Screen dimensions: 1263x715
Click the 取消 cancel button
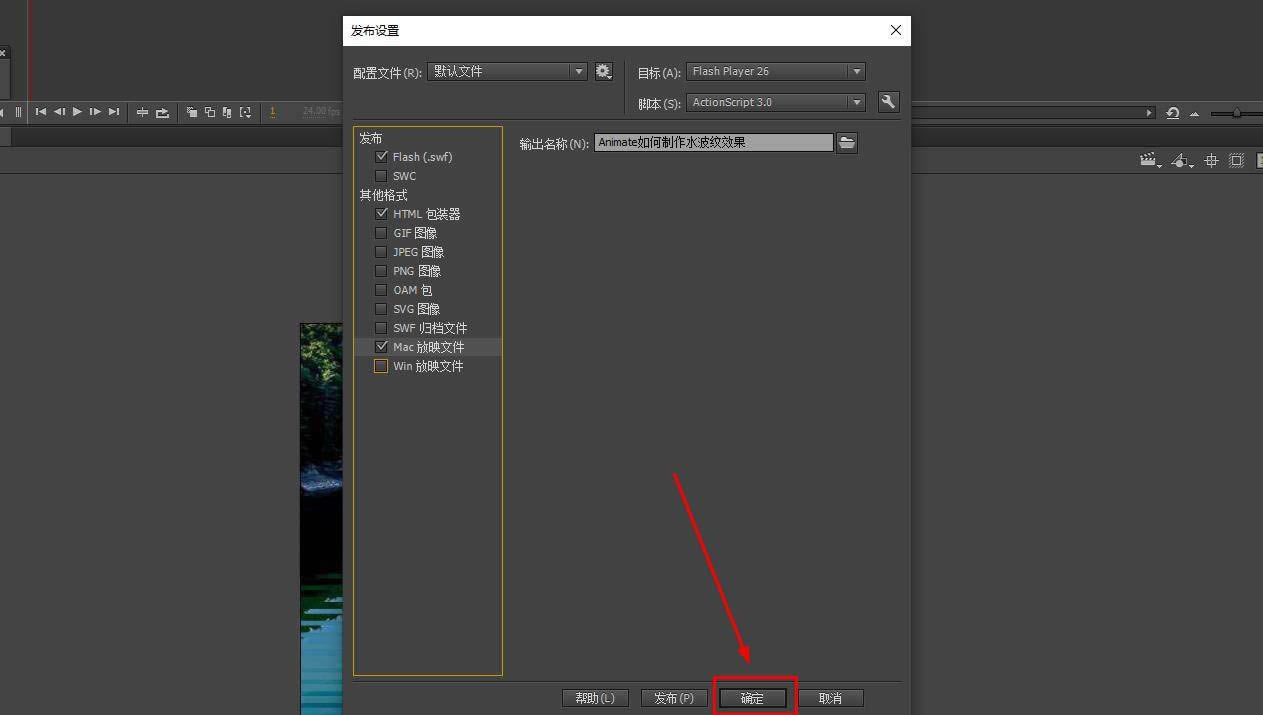click(831, 698)
